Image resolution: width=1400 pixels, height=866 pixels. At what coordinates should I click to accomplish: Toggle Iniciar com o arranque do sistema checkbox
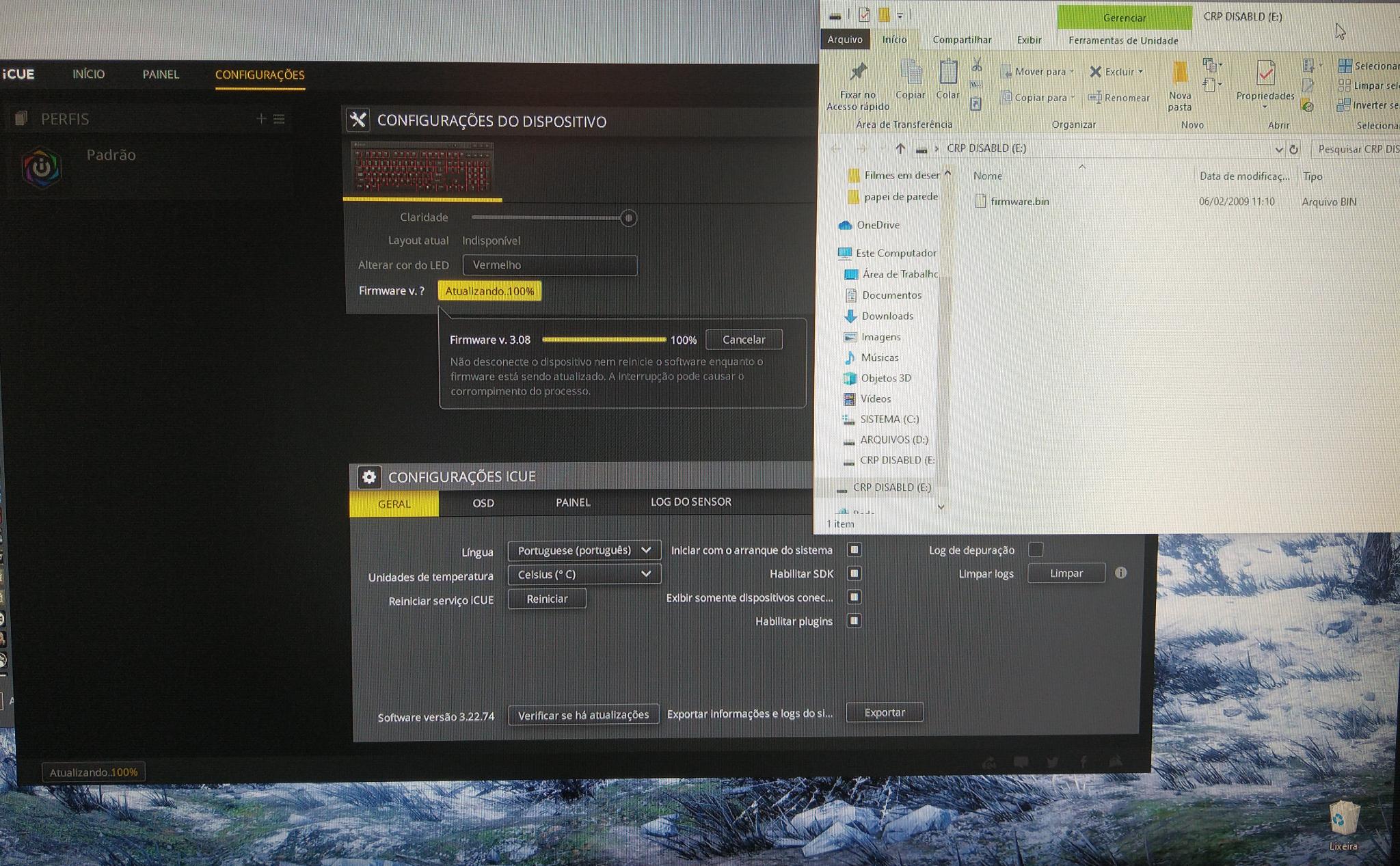pos(854,550)
